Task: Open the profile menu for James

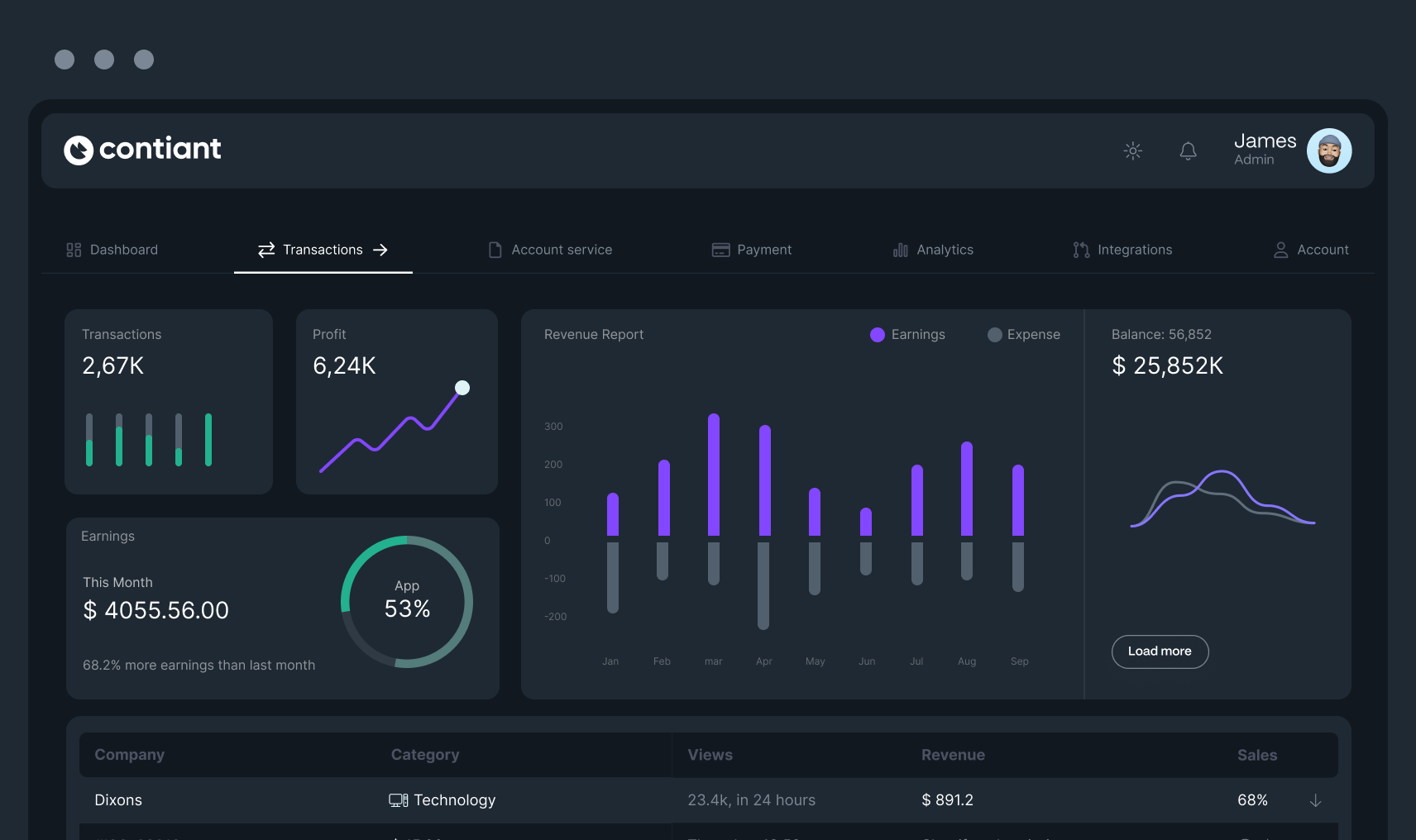Action: (x=1329, y=150)
